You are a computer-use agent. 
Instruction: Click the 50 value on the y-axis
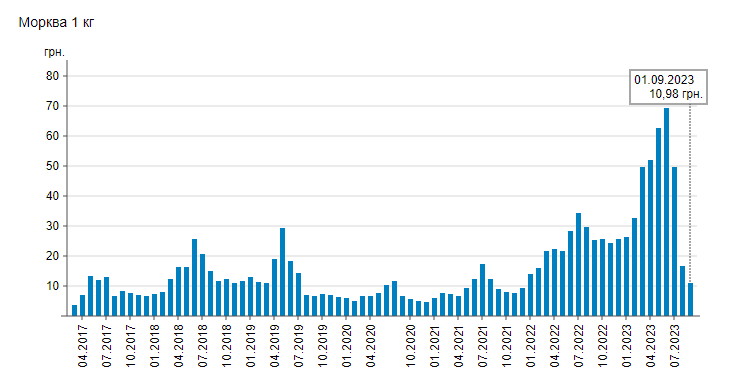pos(53,166)
